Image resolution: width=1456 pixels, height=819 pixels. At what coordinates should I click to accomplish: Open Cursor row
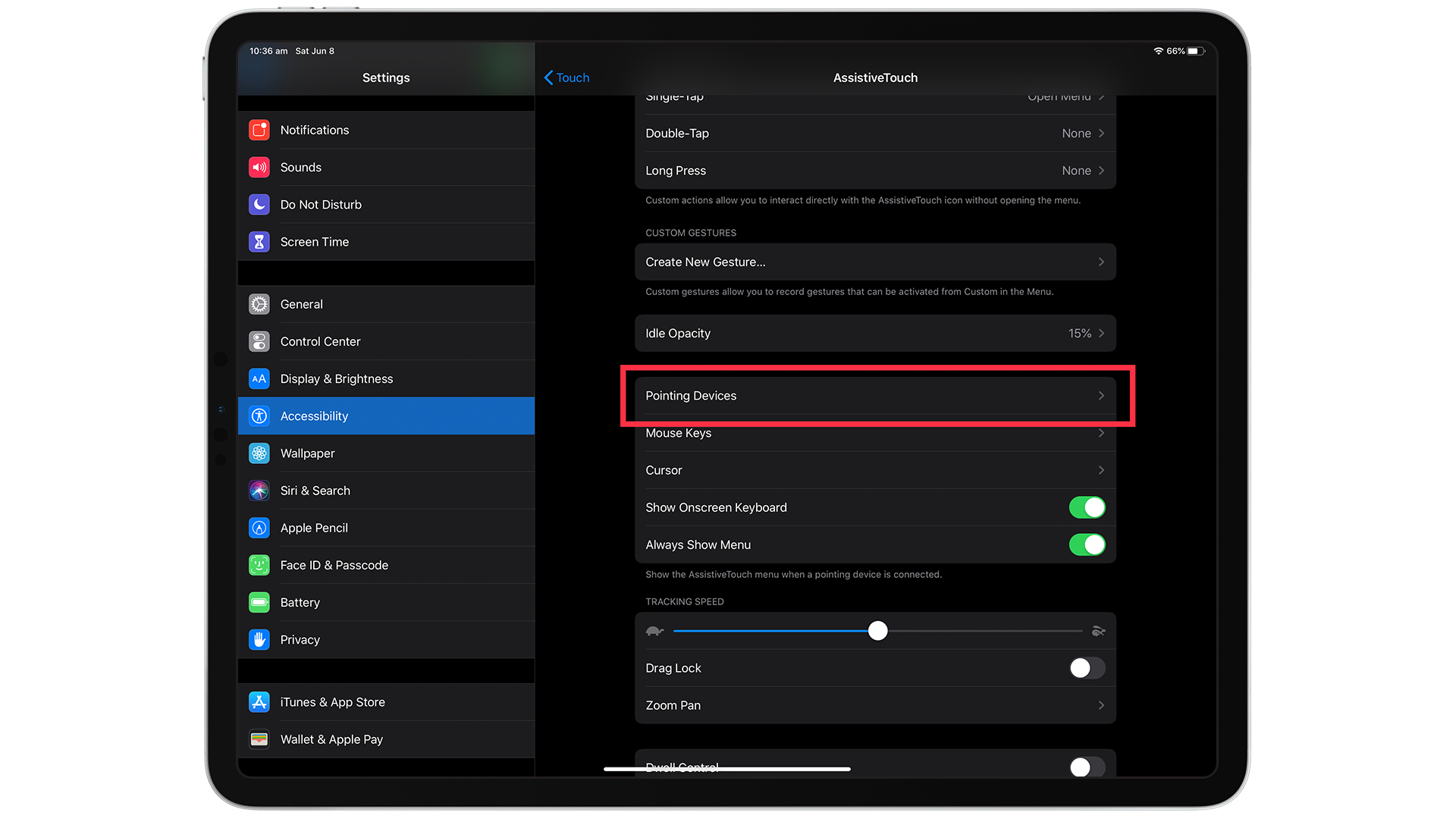[x=875, y=470]
